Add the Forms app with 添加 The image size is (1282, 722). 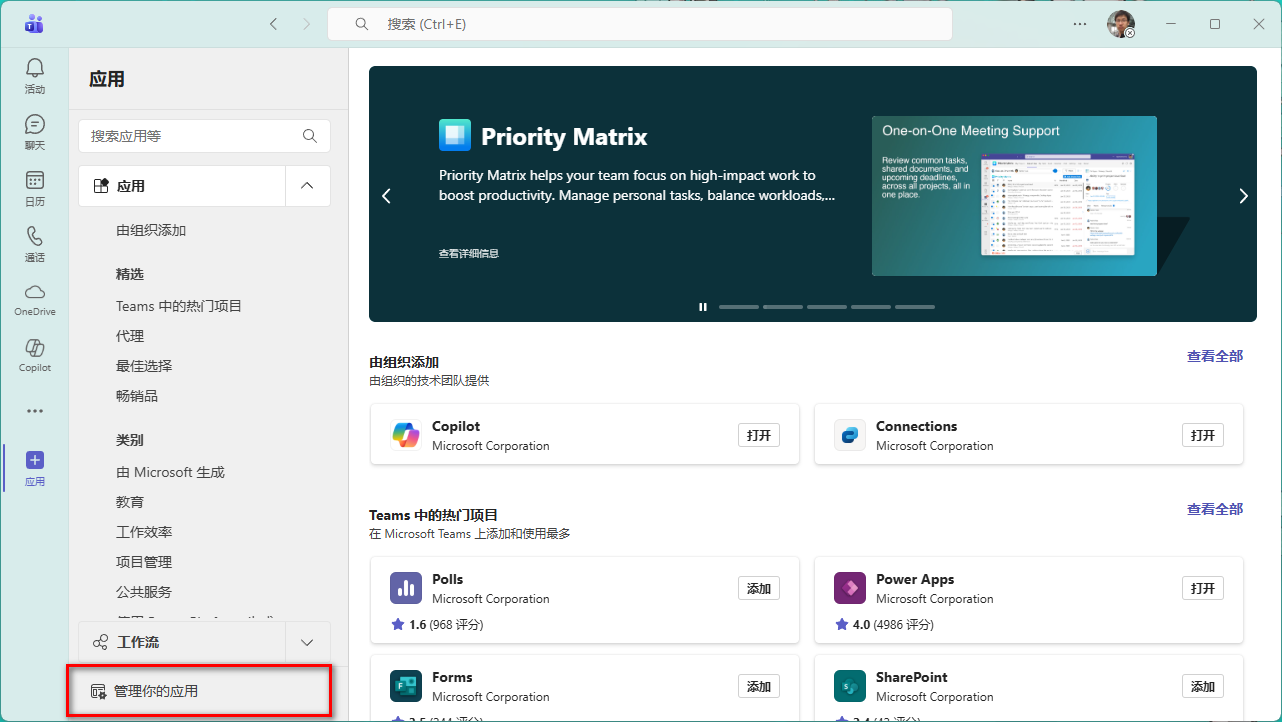759,686
